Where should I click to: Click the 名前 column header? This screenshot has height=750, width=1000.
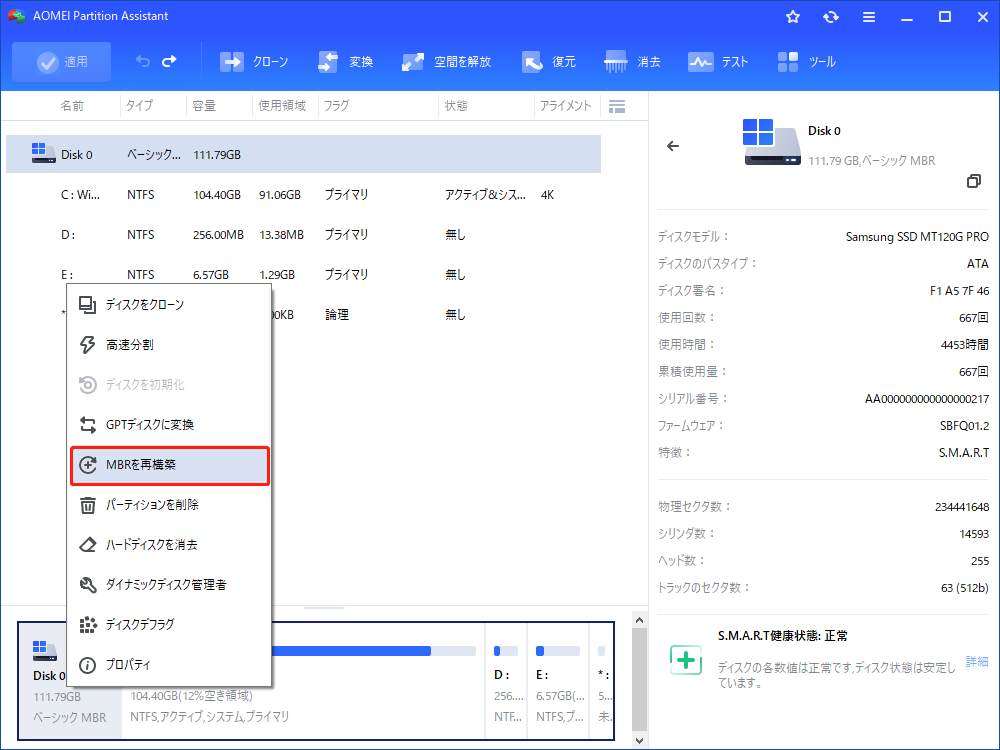tap(72, 106)
